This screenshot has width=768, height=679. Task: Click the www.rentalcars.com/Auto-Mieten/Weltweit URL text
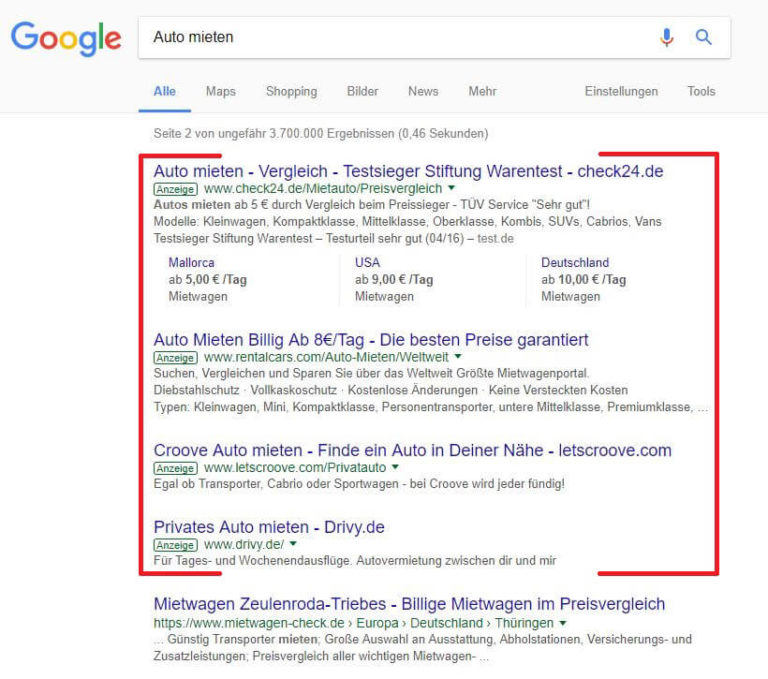click(x=326, y=357)
